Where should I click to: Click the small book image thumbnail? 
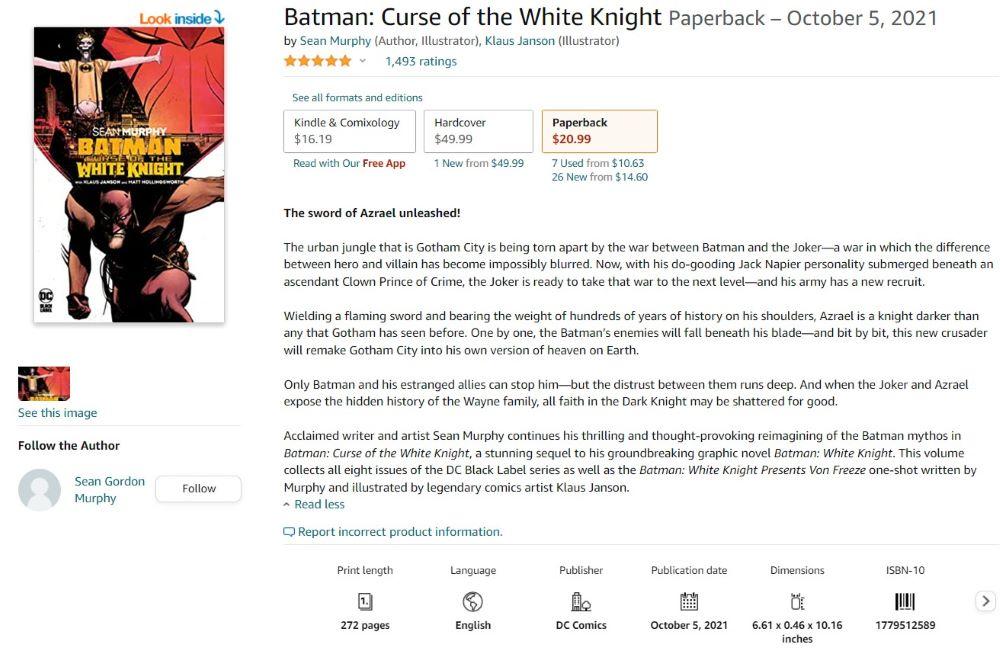point(44,384)
